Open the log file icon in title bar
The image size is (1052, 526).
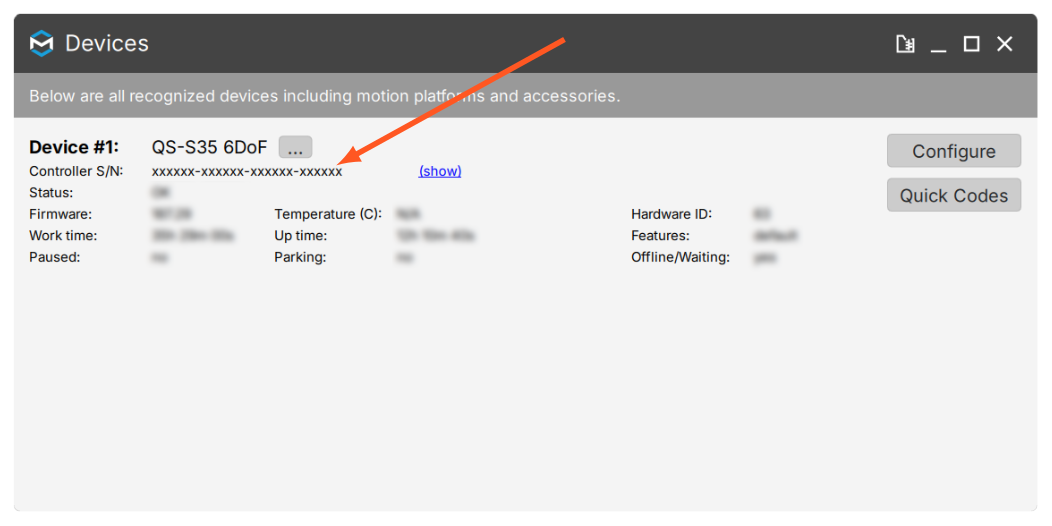[x=906, y=44]
